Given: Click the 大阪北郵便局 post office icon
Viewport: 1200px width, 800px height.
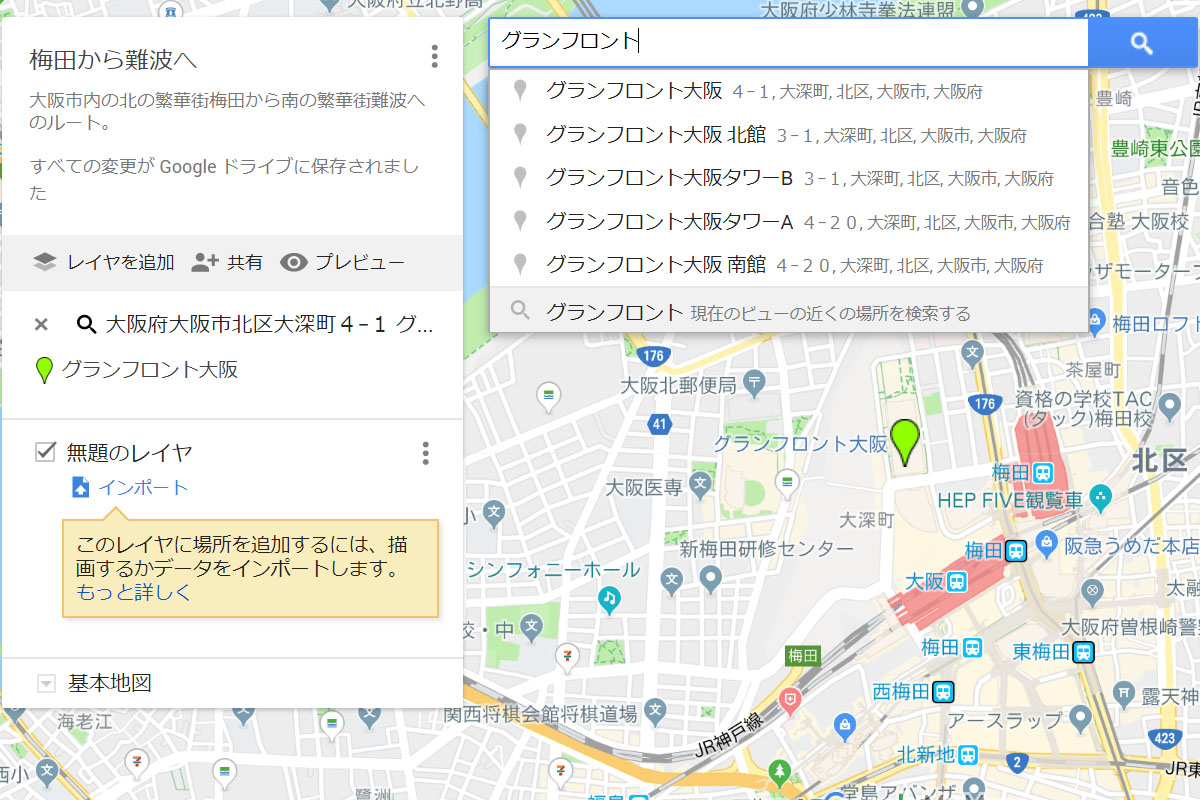Looking at the screenshot, I should [x=755, y=381].
